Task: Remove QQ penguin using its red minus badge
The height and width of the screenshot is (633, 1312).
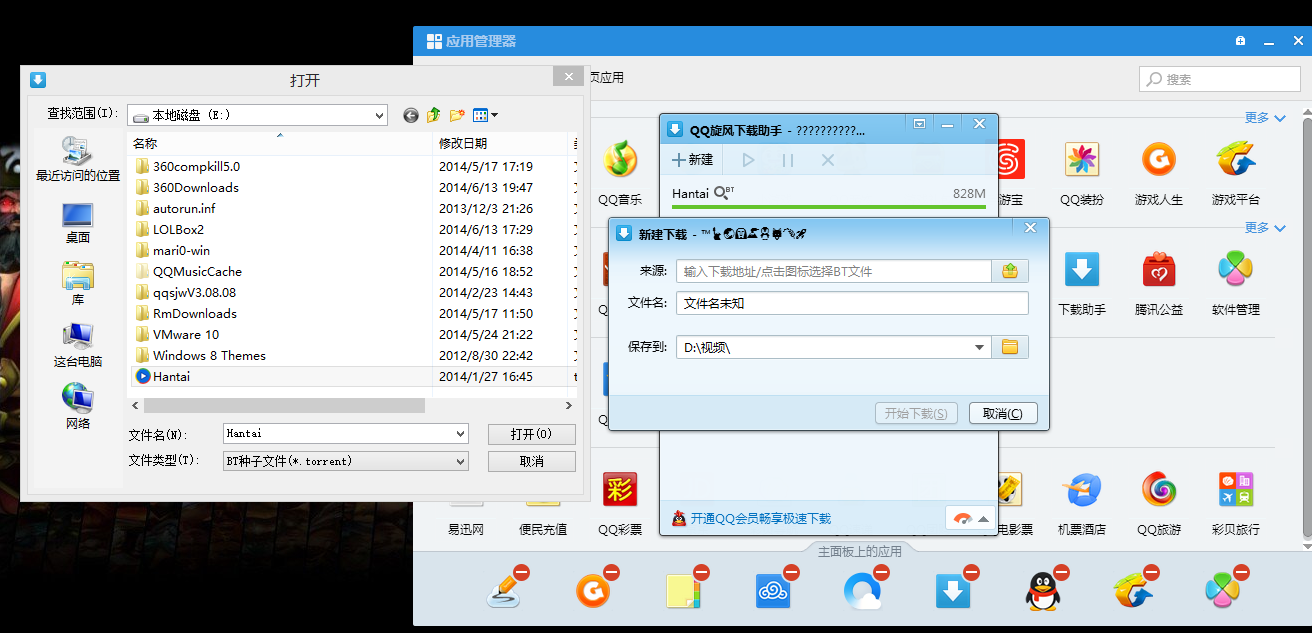Action: [1061, 572]
